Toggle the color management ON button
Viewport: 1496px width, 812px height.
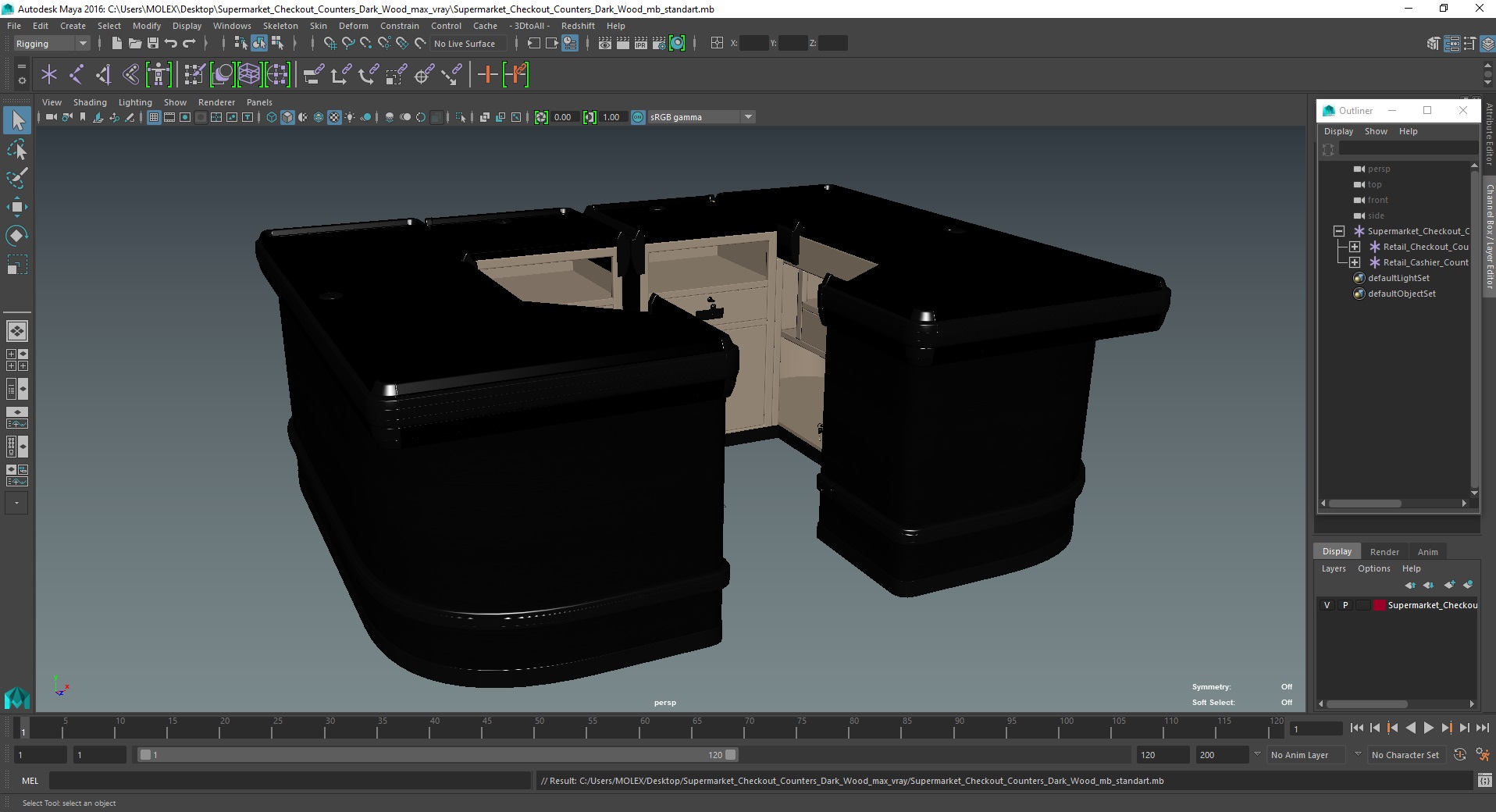coord(638,117)
